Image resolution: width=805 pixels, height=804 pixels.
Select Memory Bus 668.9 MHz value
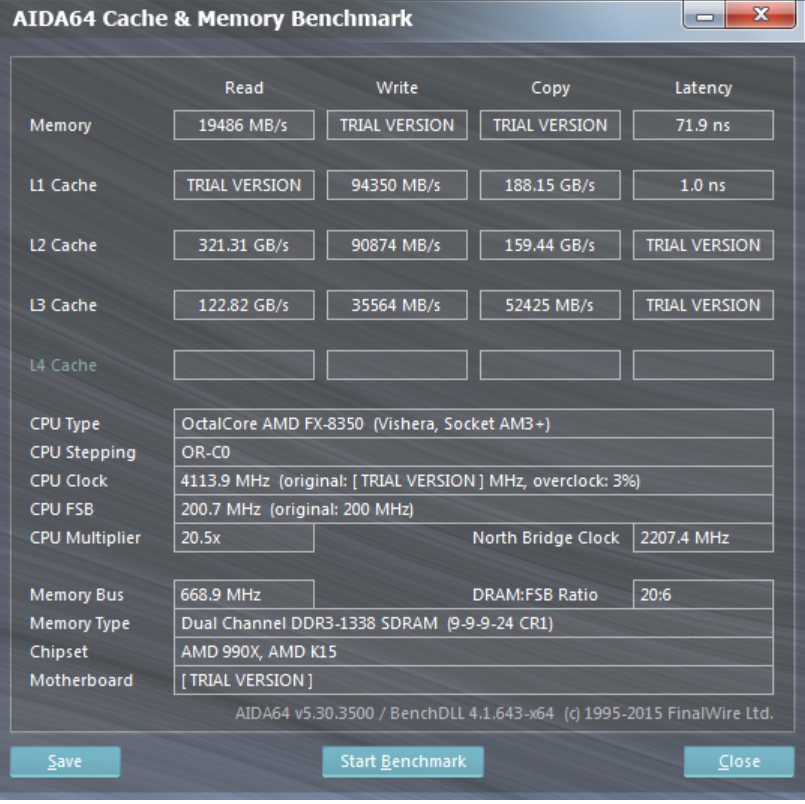pos(244,595)
